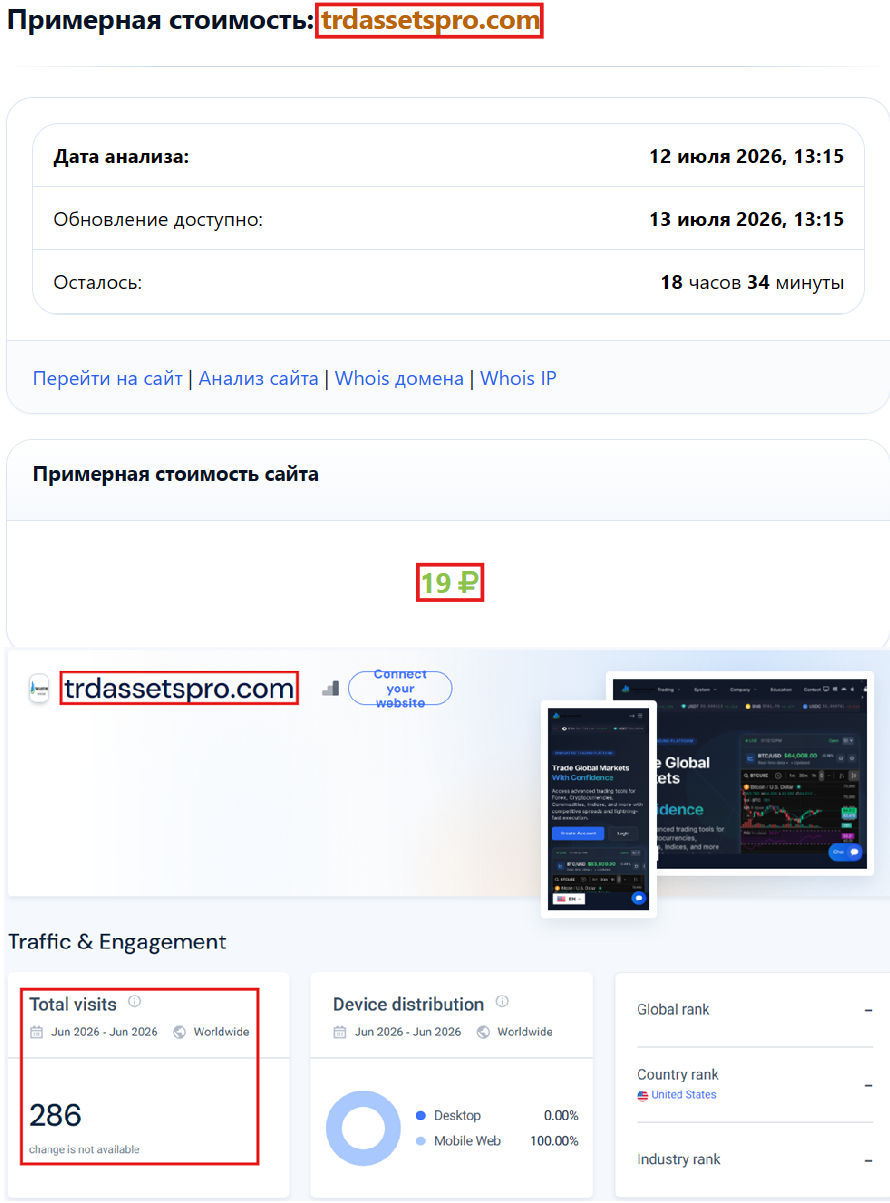Click the calendar icon under Total visits
This screenshot has width=890, height=1203.
pyautogui.click(x=37, y=1032)
